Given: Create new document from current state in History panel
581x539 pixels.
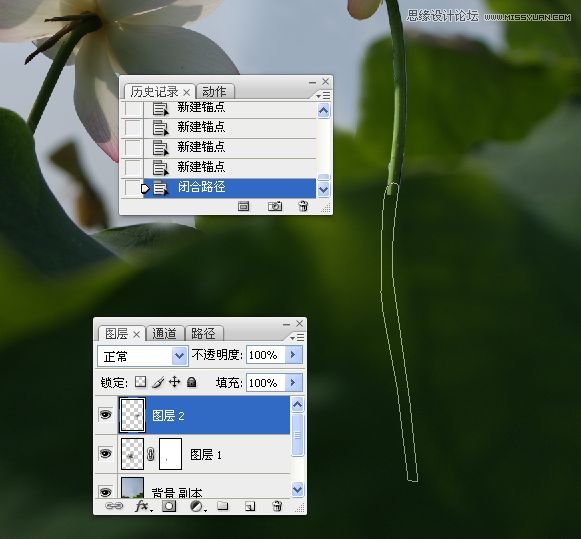Looking at the screenshot, I should pyautogui.click(x=243, y=206).
